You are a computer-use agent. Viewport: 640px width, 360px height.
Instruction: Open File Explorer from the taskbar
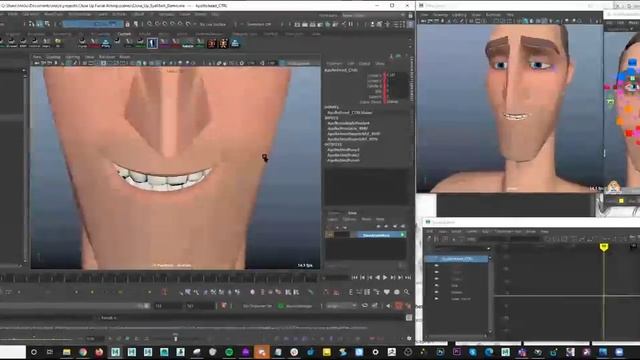coord(67,352)
